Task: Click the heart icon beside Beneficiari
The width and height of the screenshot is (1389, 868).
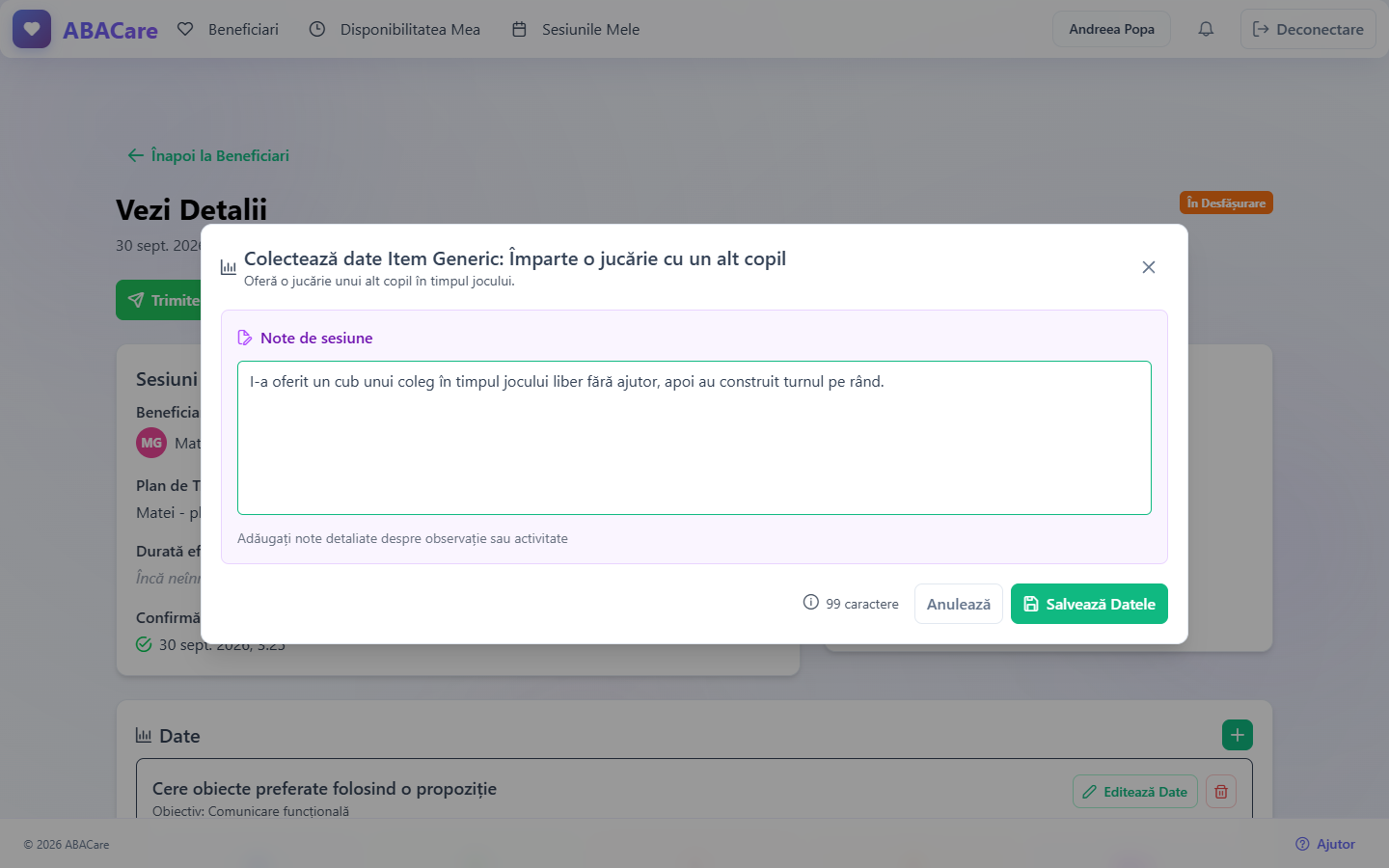Action: tap(185, 29)
